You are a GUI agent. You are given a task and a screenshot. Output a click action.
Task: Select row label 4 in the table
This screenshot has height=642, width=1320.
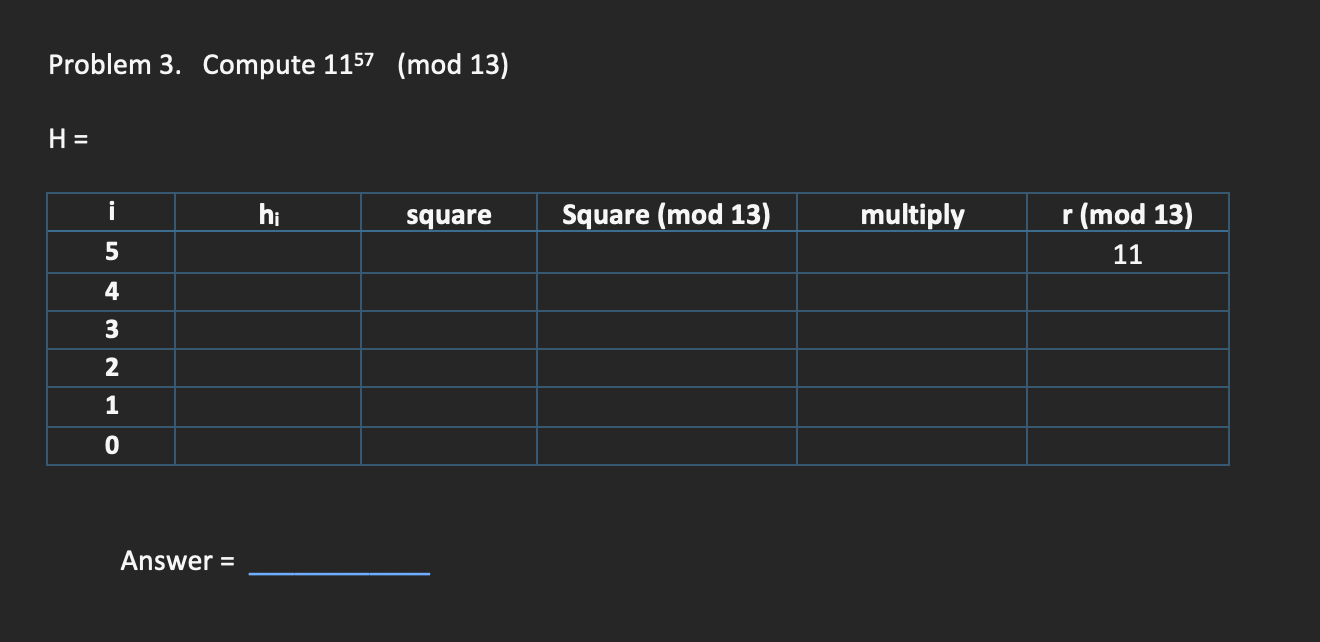(x=111, y=290)
